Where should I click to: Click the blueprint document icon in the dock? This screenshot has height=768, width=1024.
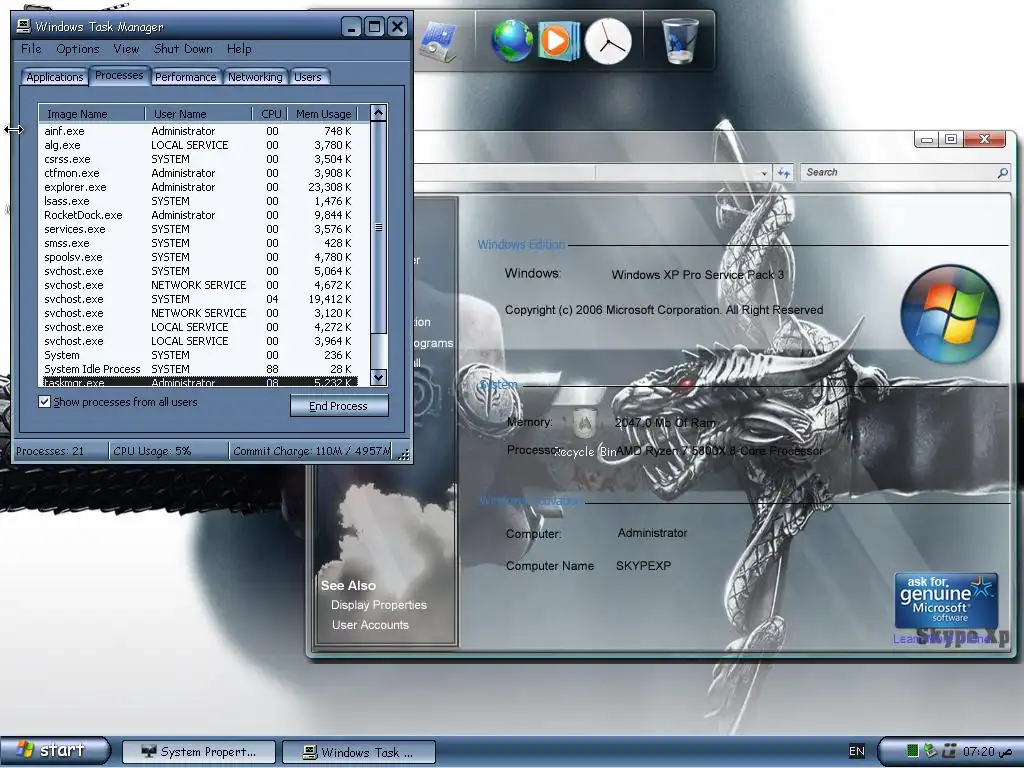(x=437, y=42)
